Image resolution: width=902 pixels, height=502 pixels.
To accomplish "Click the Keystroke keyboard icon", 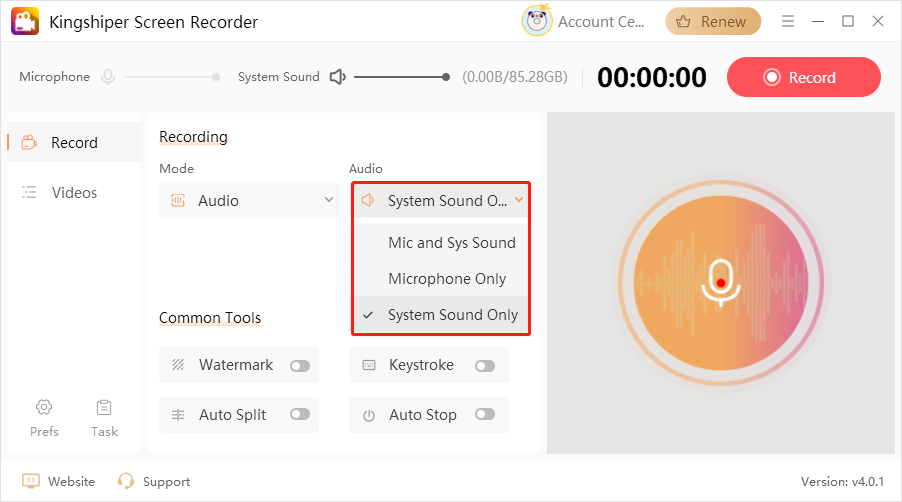I will click(369, 365).
